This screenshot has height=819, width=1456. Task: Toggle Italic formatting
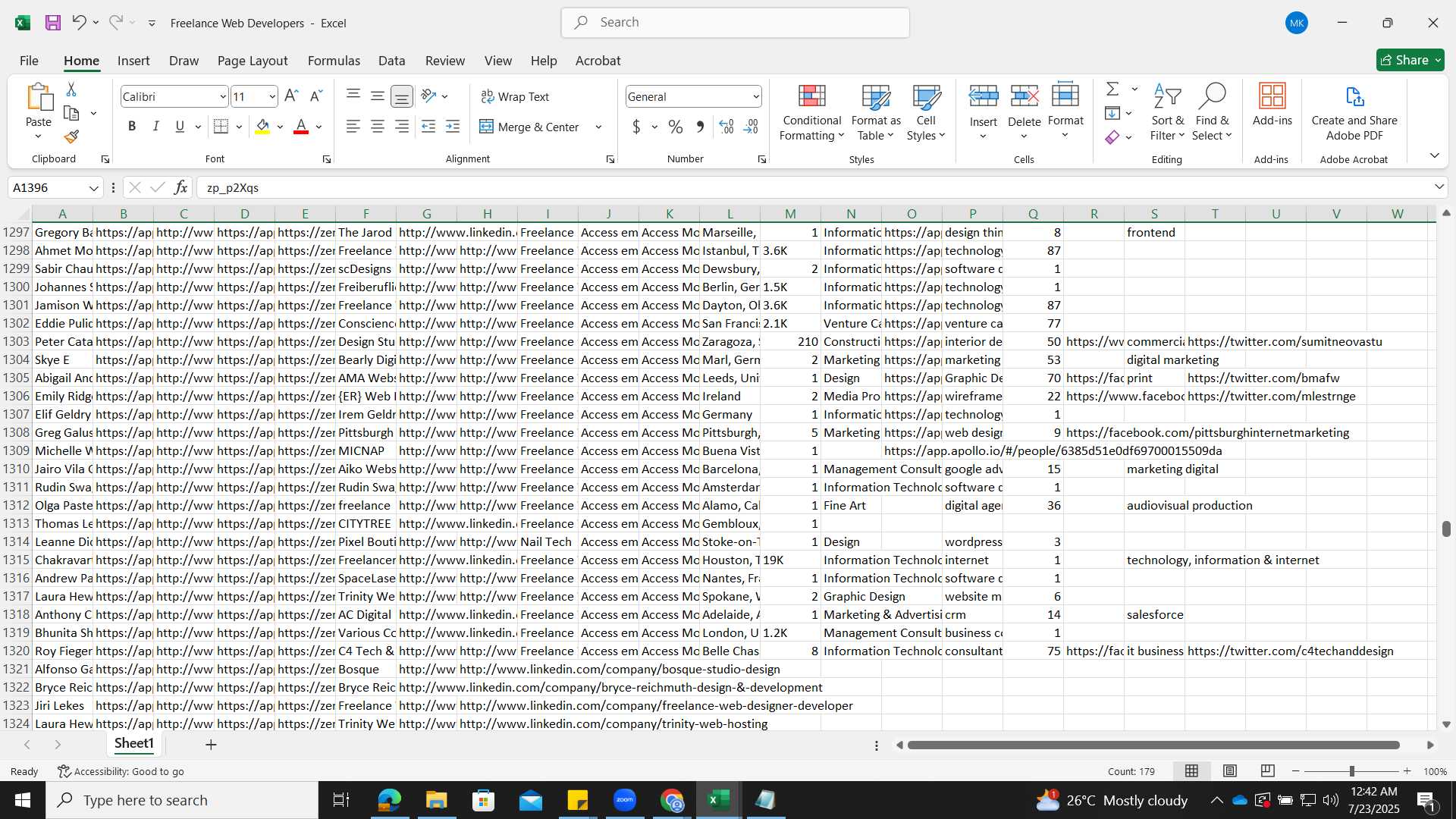click(156, 127)
